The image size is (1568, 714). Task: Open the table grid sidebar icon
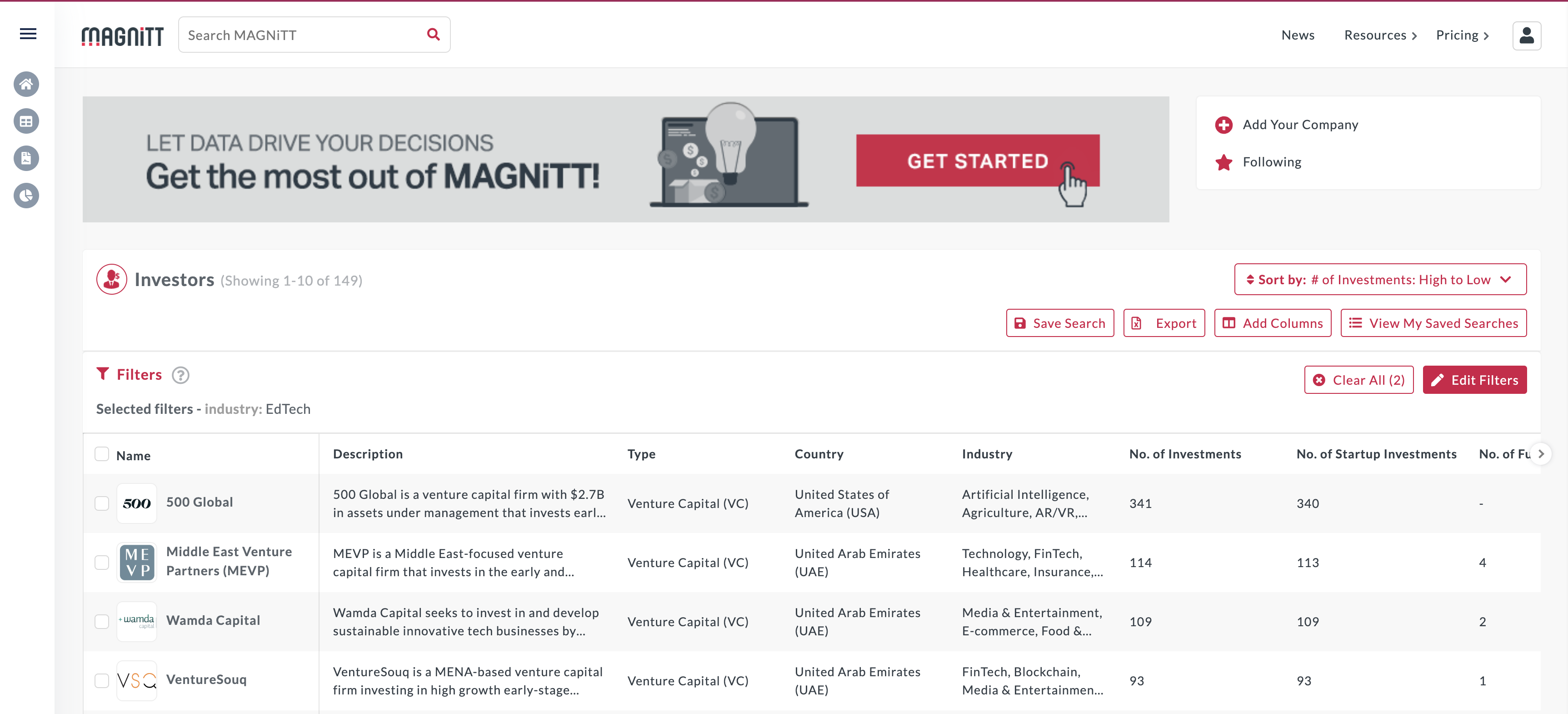[x=26, y=121]
